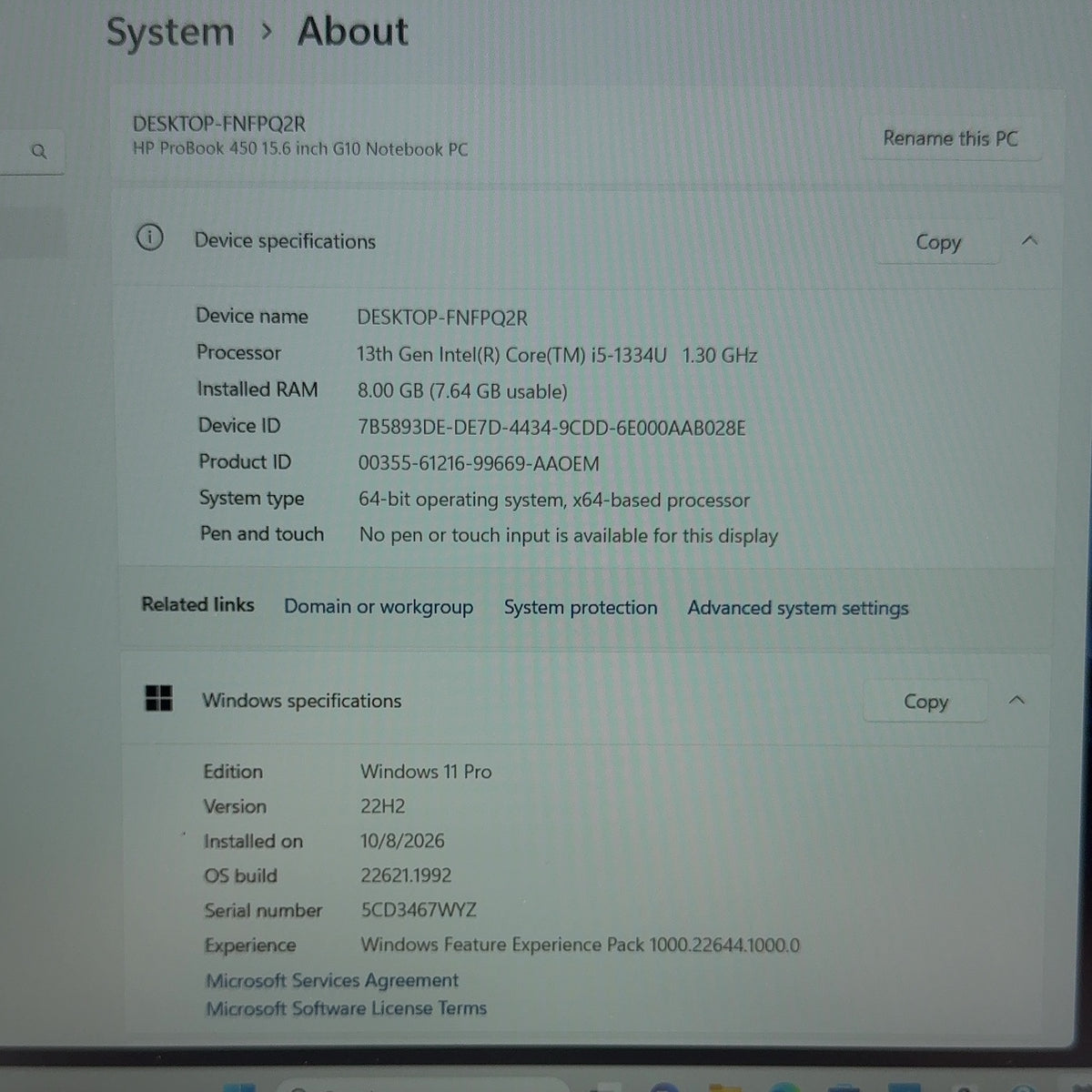The image size is (1092, 1092).
Task: Click the OS build value 22621.1992
Action: [x=406, y=875]
